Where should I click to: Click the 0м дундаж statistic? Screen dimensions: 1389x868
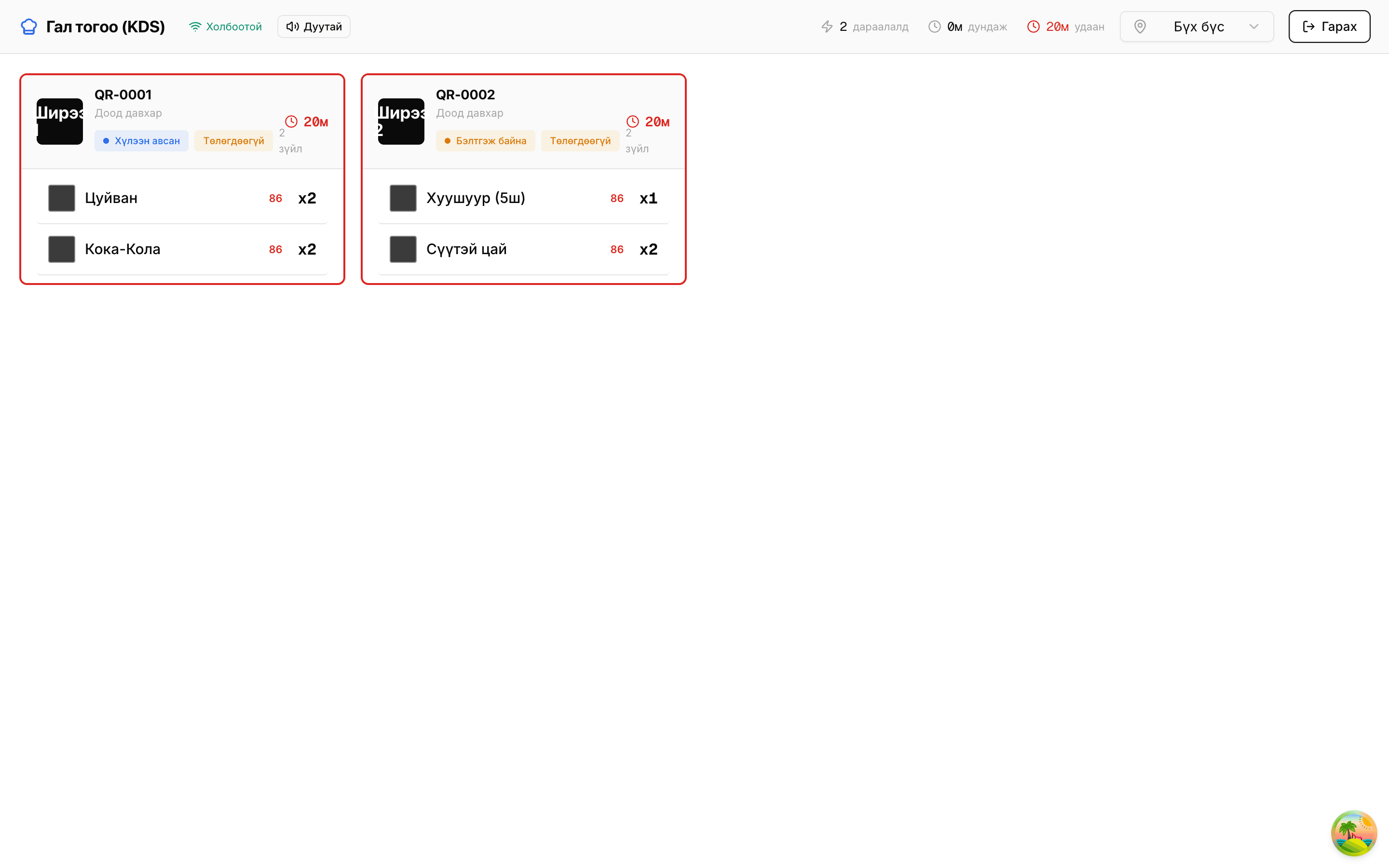click(967, 27)
